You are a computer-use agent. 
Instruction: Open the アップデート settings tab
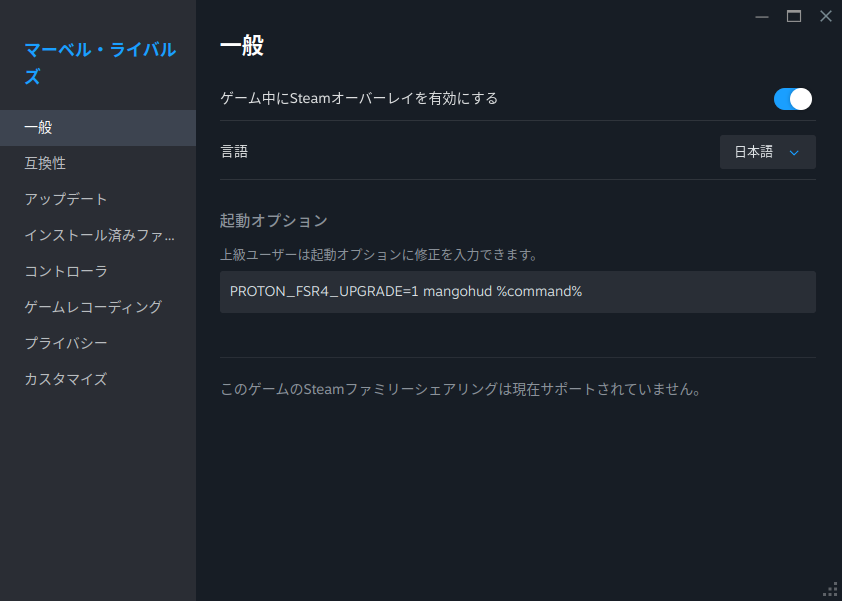(60, 199)
